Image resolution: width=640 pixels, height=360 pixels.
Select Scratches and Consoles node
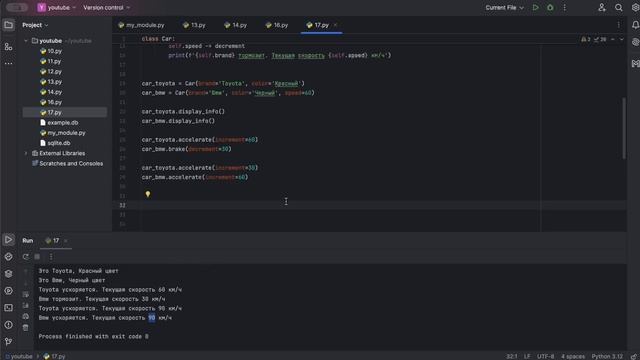click(x=67, y=164)
